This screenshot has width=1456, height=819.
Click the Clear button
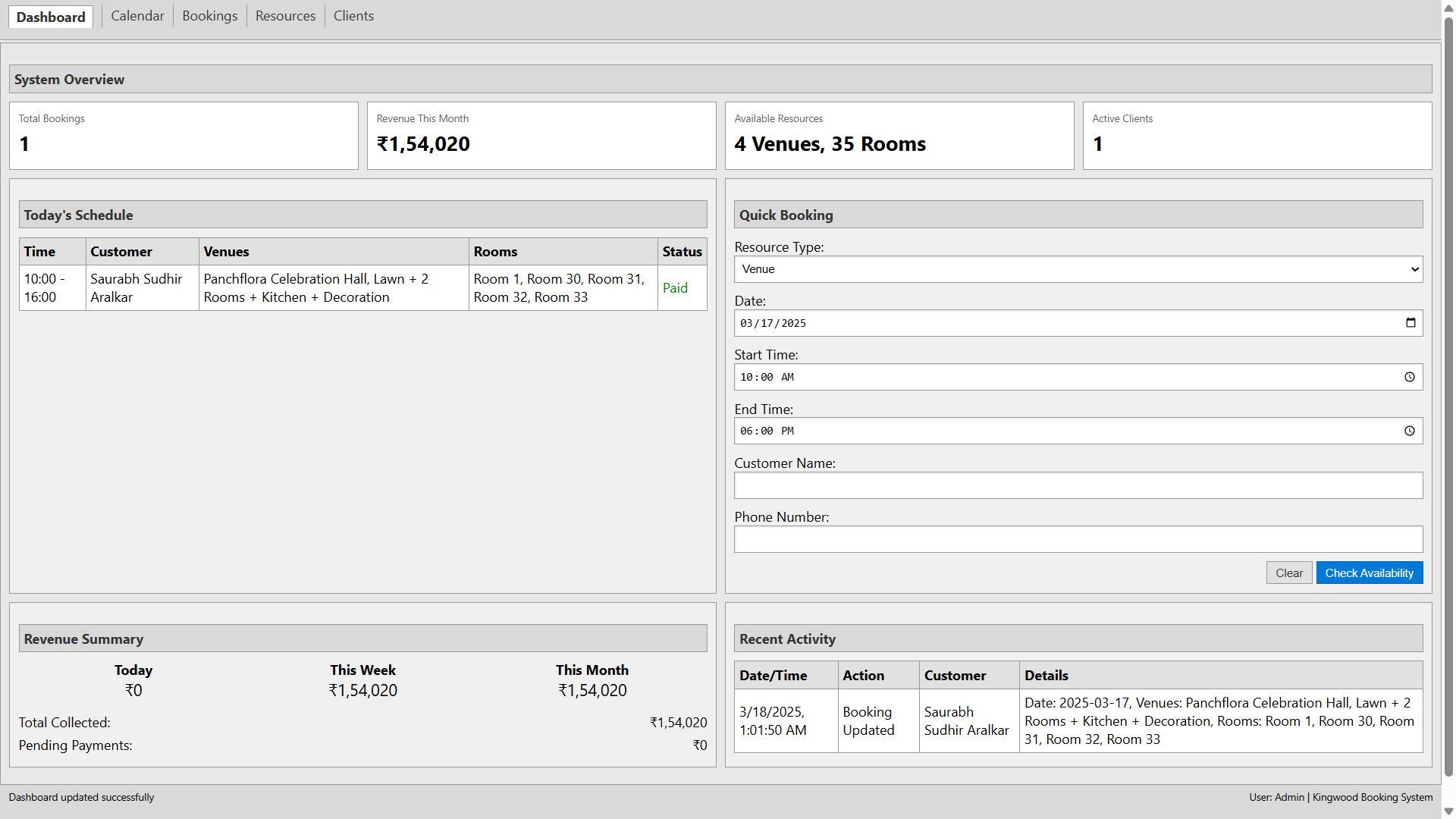pos(1289,573)
